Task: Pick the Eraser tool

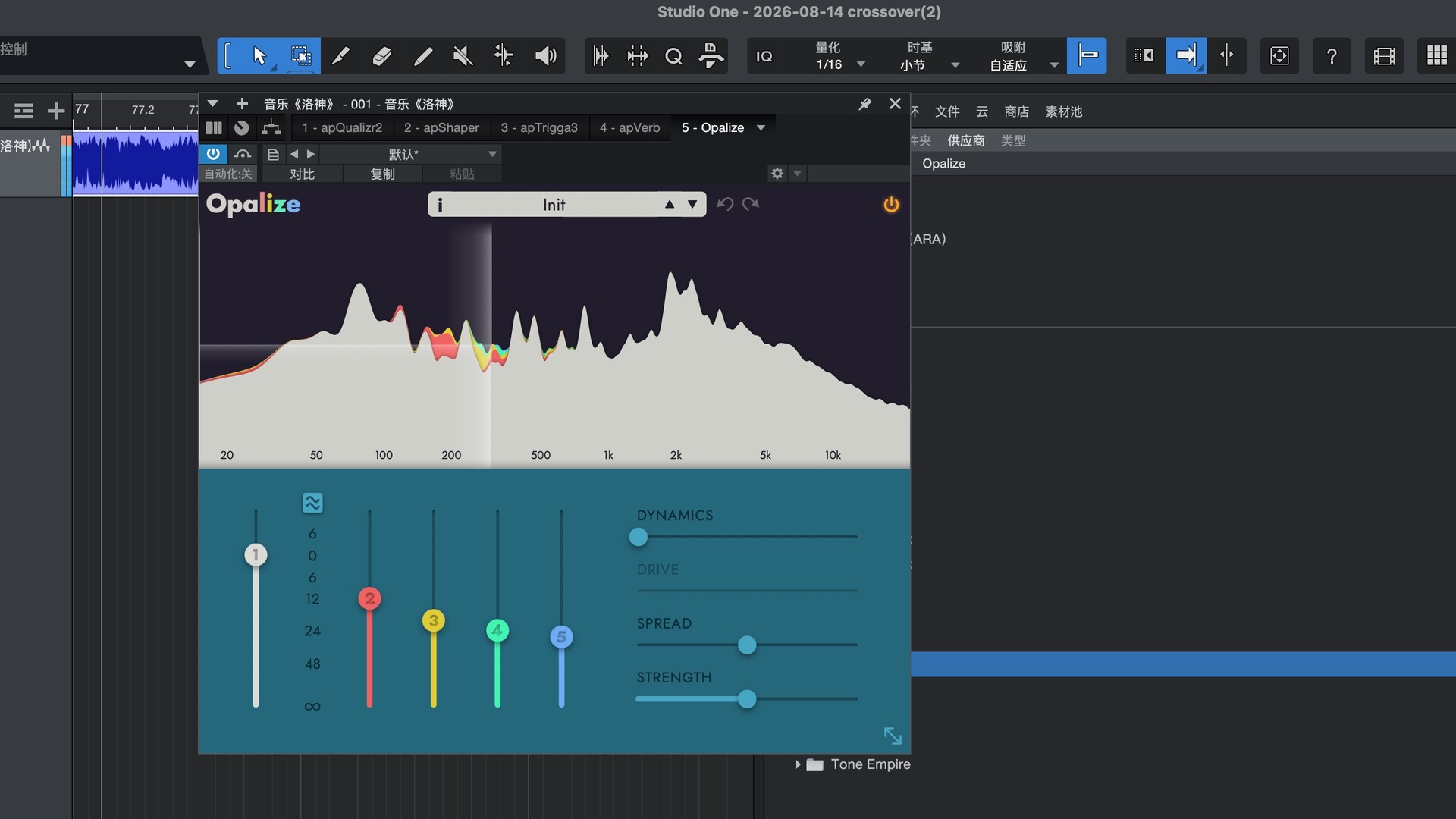Action: pyautogui.click(x=382, y=55)
